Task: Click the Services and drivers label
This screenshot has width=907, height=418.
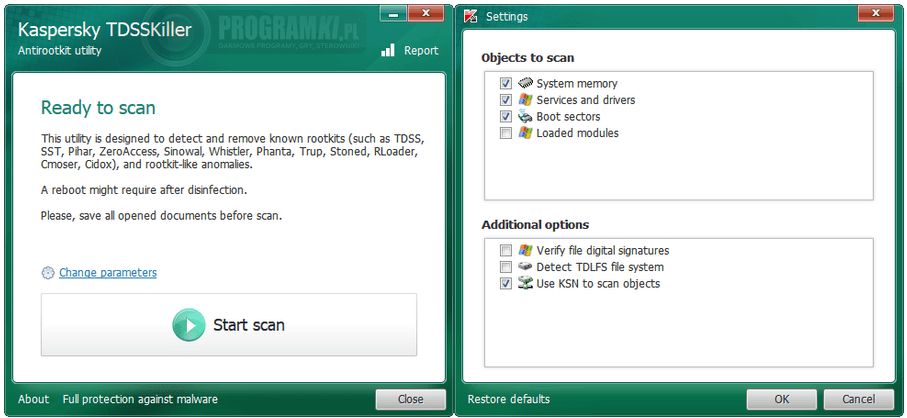Action: [585, 100]
